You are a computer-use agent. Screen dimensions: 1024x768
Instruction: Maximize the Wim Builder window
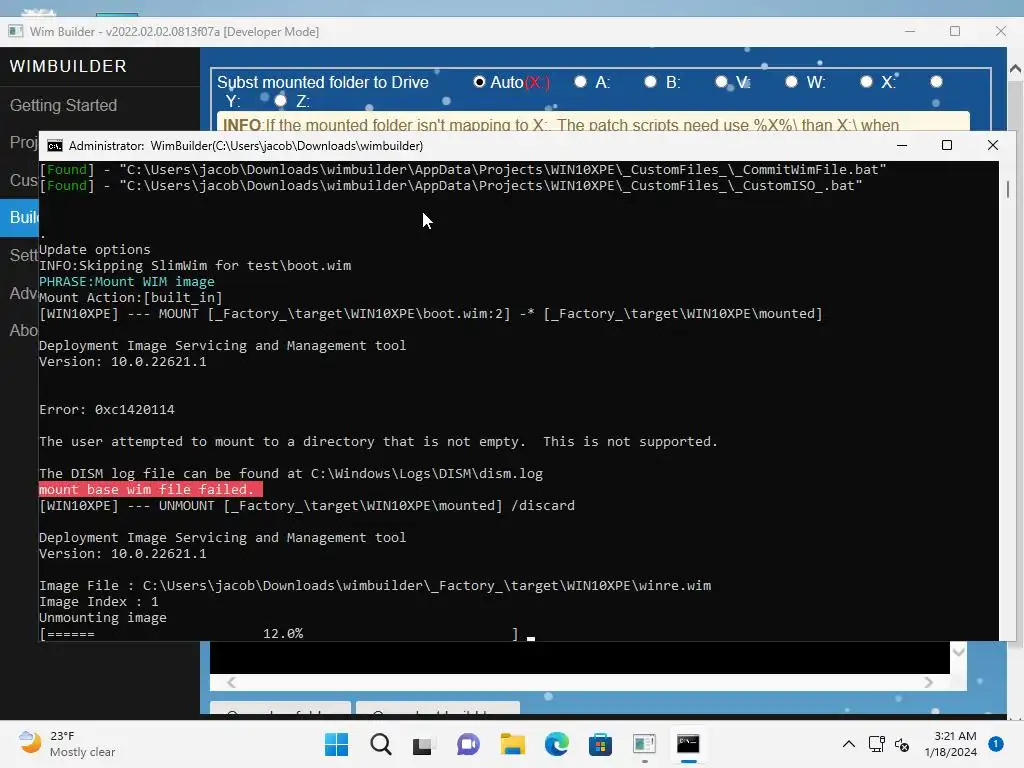[x=955, y=31]
